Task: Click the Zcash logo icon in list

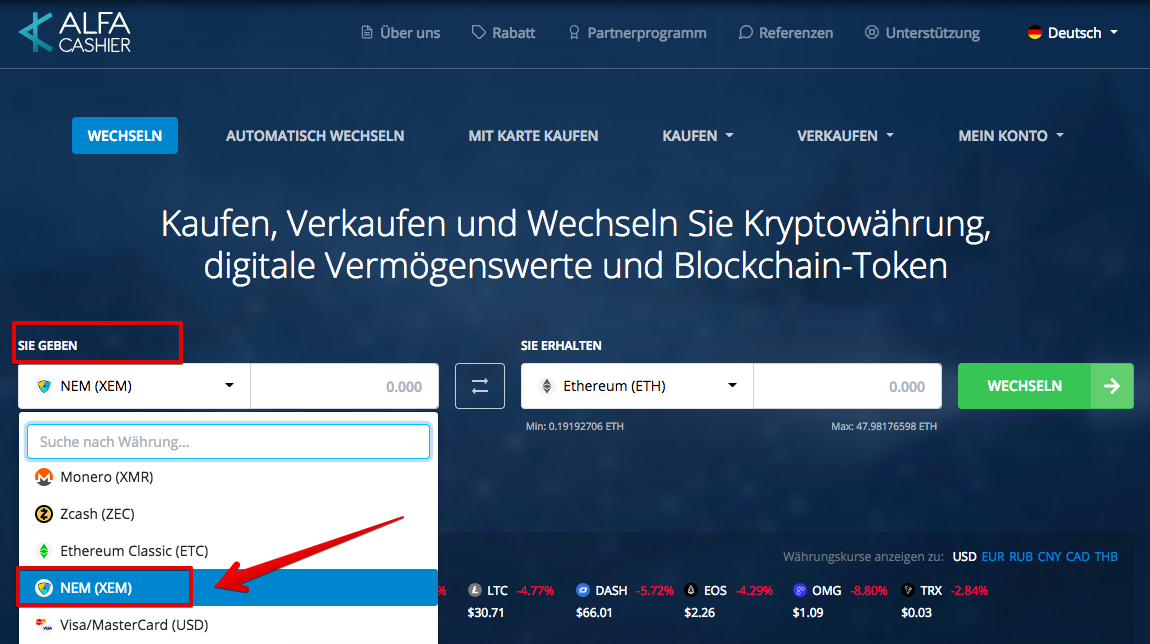Action: click(44, 513)
